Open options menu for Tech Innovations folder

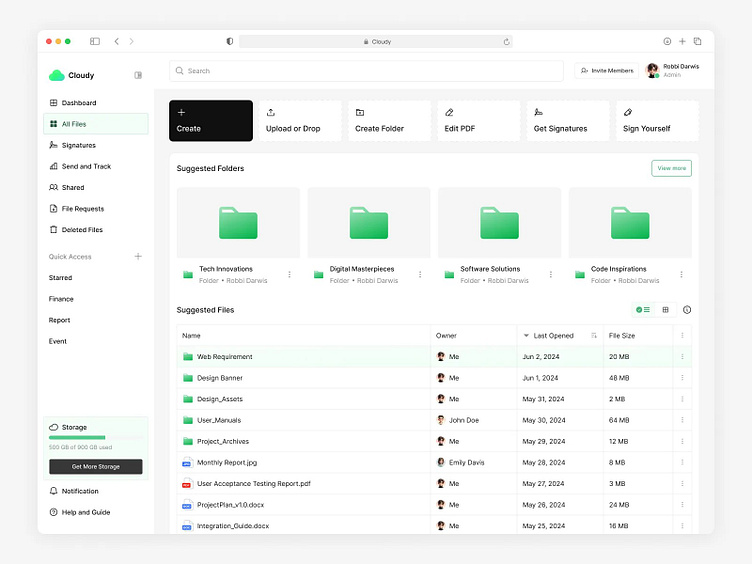click(290, 274)
